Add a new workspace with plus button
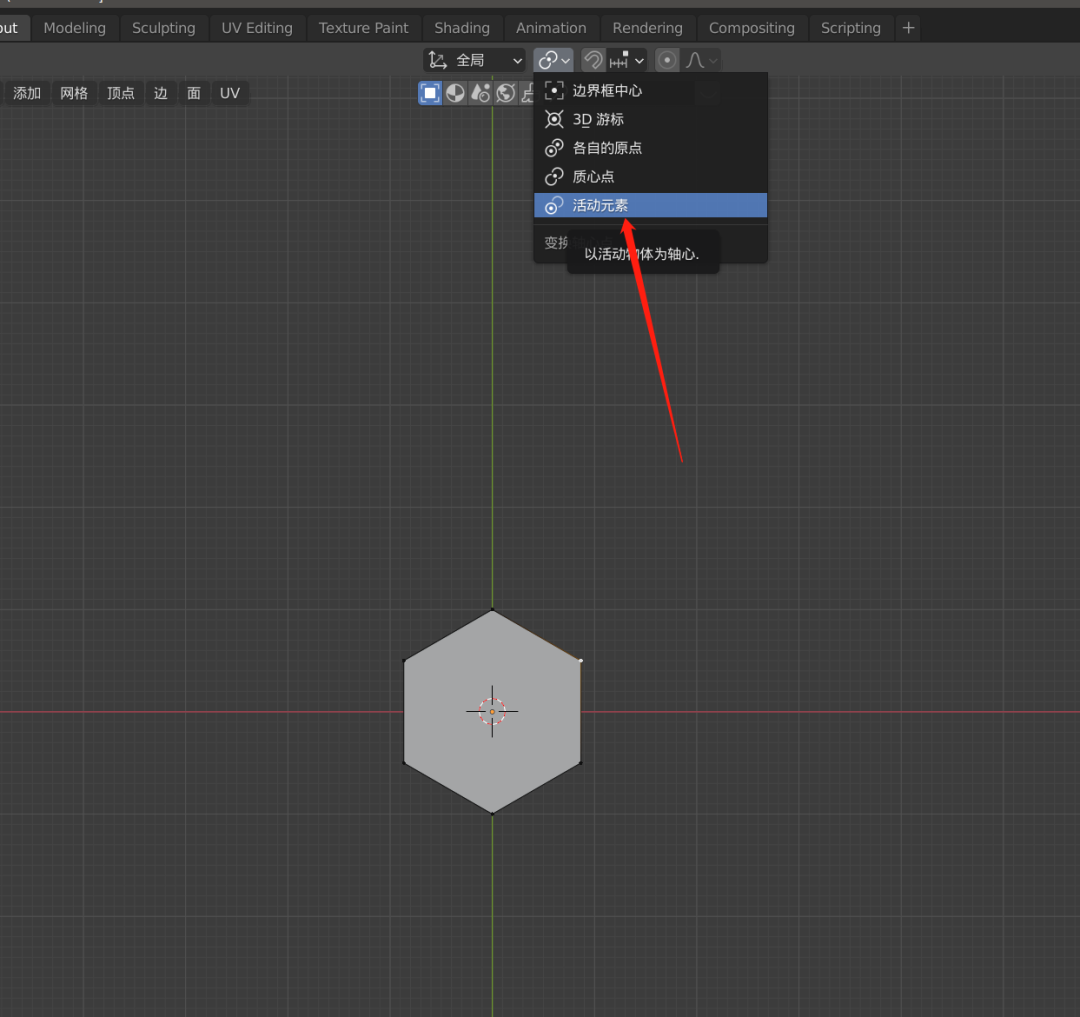This screenshot has height=1017, width=1080. tap(908, 28)
